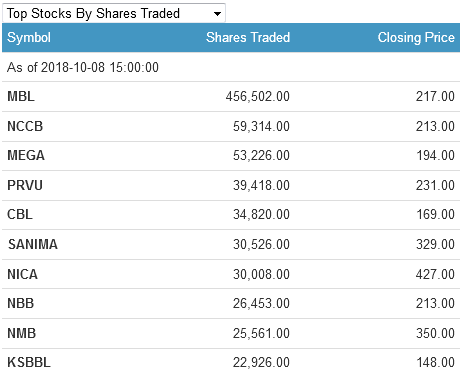The width and height of the screenshot is (461, 371).
Task: Click SANIMA closing price 329.00
Action: click(435, 244)
